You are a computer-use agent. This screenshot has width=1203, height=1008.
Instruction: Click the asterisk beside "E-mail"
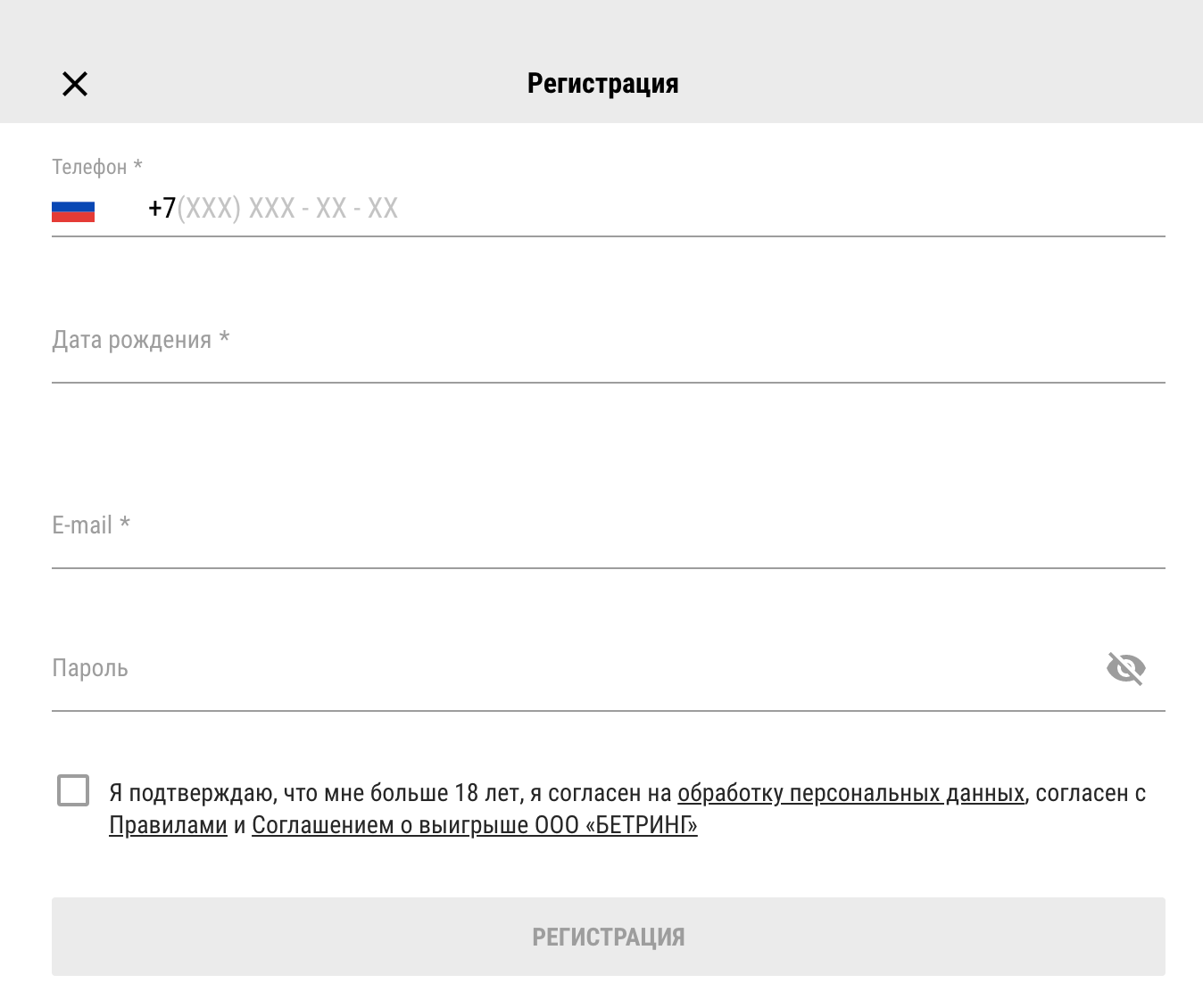pyautogui.click(x=125, y=524)
